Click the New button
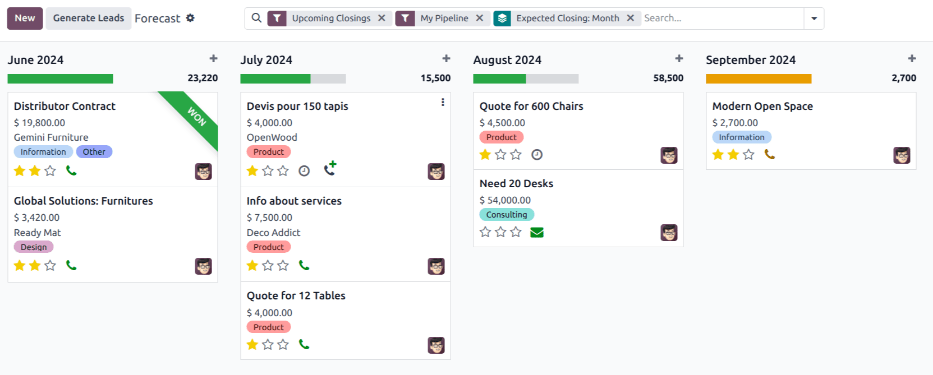 (25, 18)
